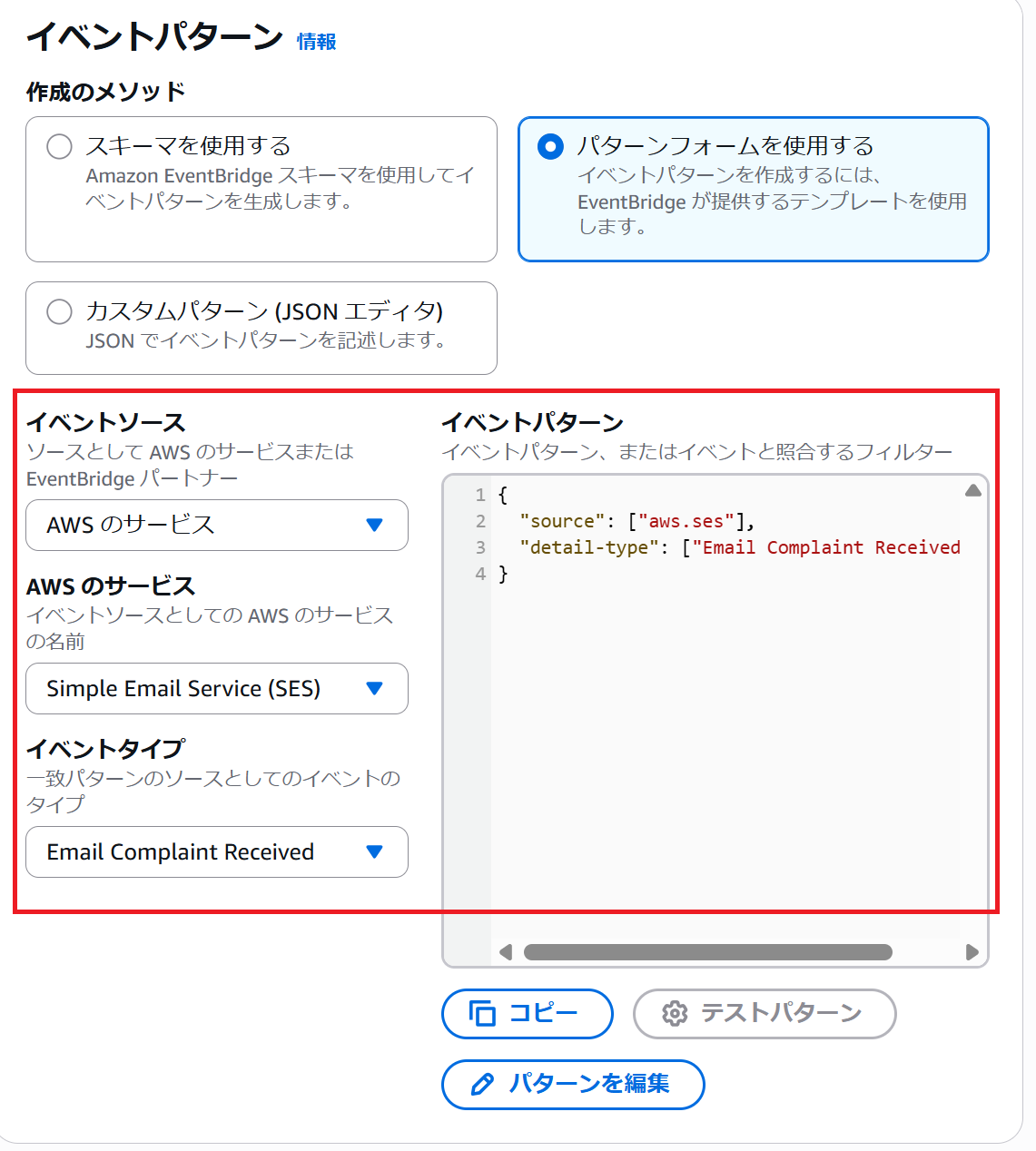The height and width of the screenshot is (1151, 1036).
Task: Click the up scroll arrow in code editor
Action: tap(972, 491)
